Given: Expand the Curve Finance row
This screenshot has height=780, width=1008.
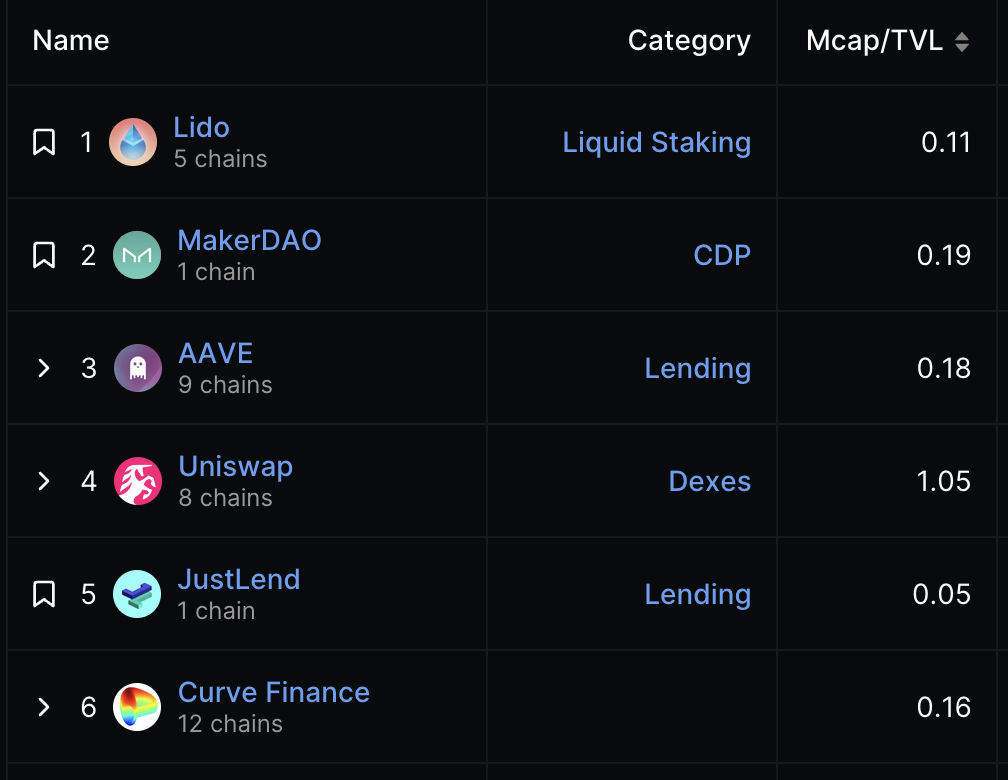Looking at the screenshot, I should pyautogui.click(x=44, y=707).
